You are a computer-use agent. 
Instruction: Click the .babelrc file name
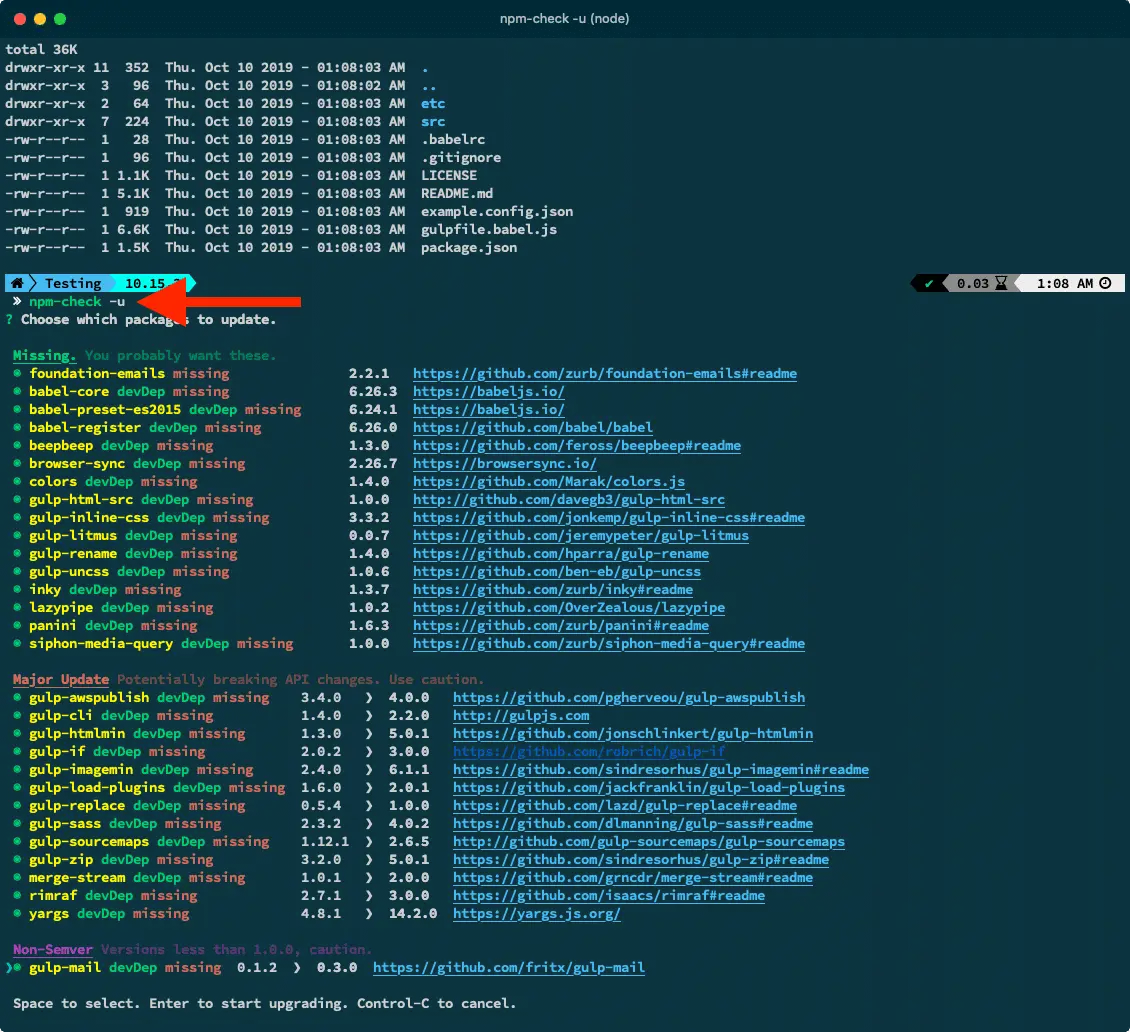coord(453,139)
